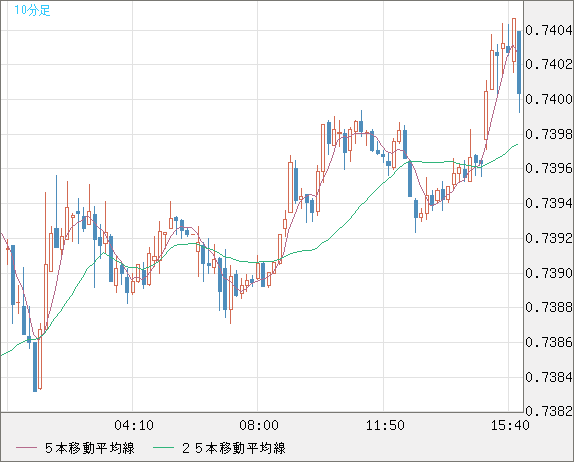Click the 08:00 time axis label
Screen dimensions: 574x462
coord(259,425)
